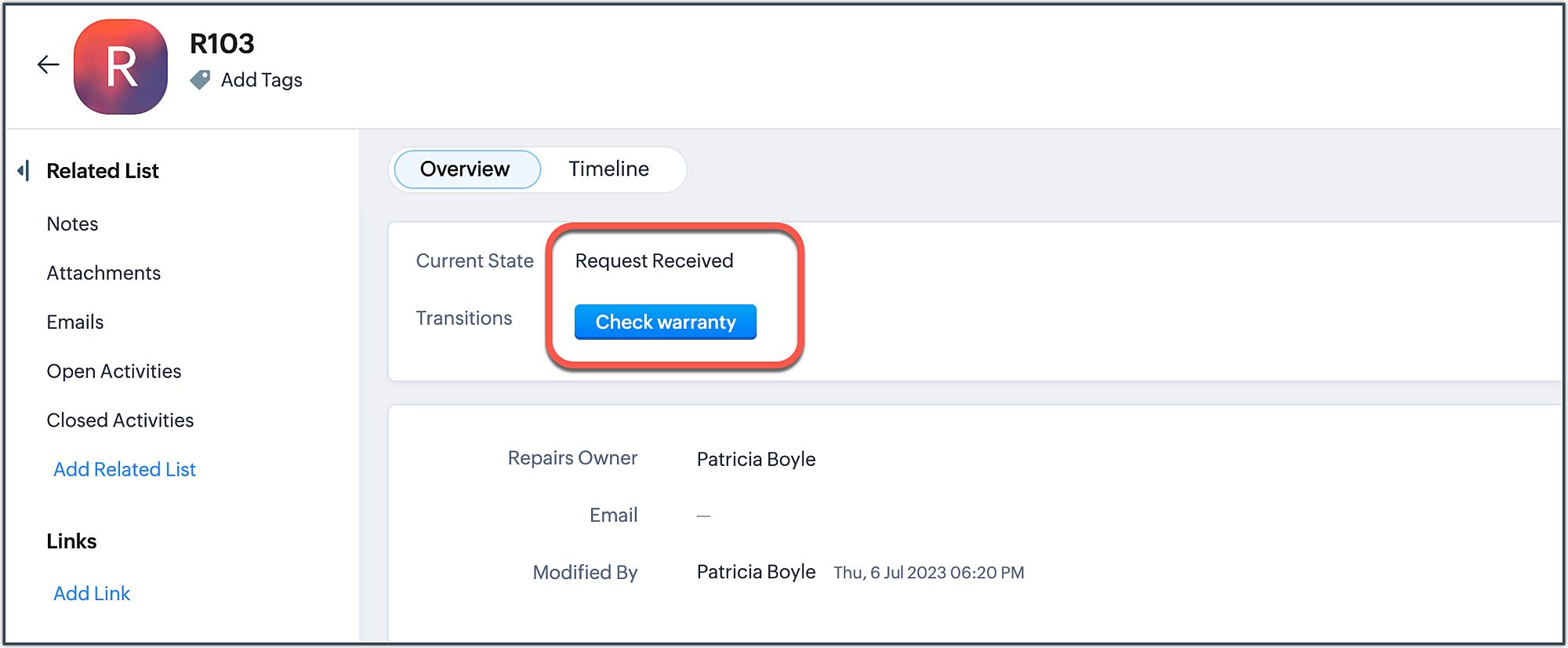Viewport: 1568px width, 648px height.
Task: Switch to the Timeline tab
Action: [608, 169]
